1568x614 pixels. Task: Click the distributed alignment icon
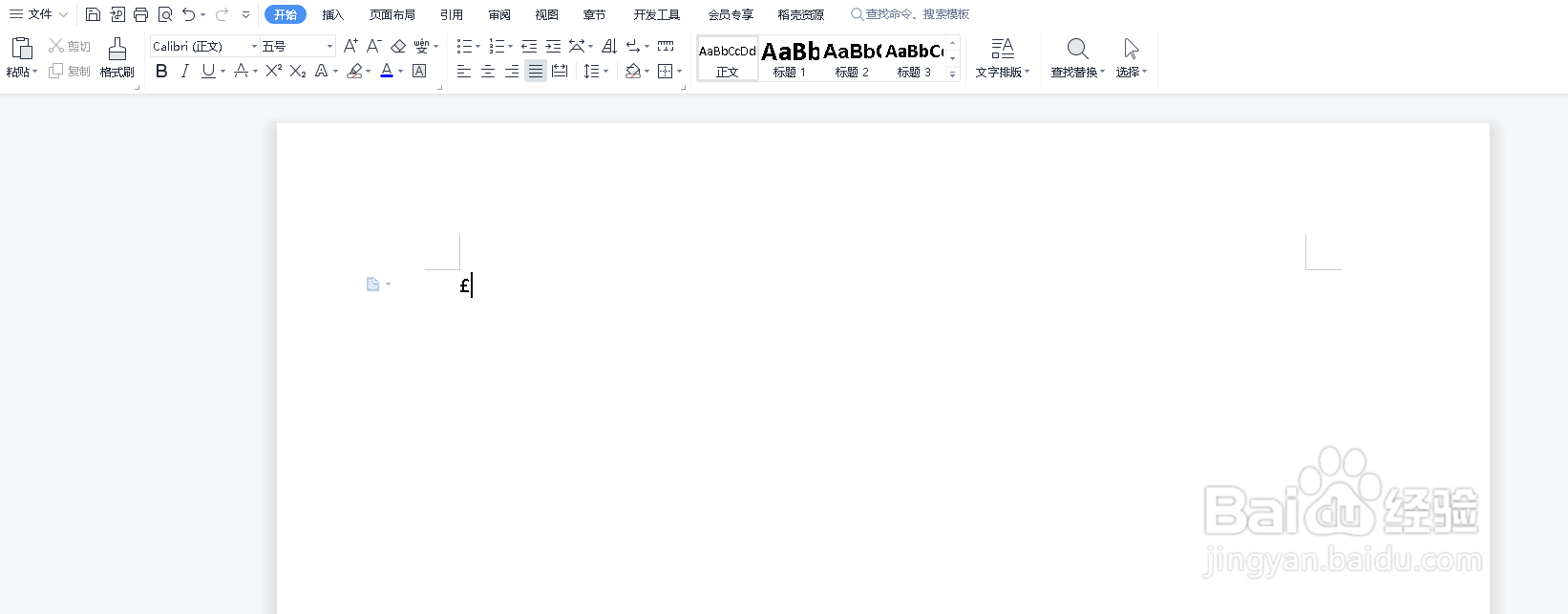tap(560, 71)
